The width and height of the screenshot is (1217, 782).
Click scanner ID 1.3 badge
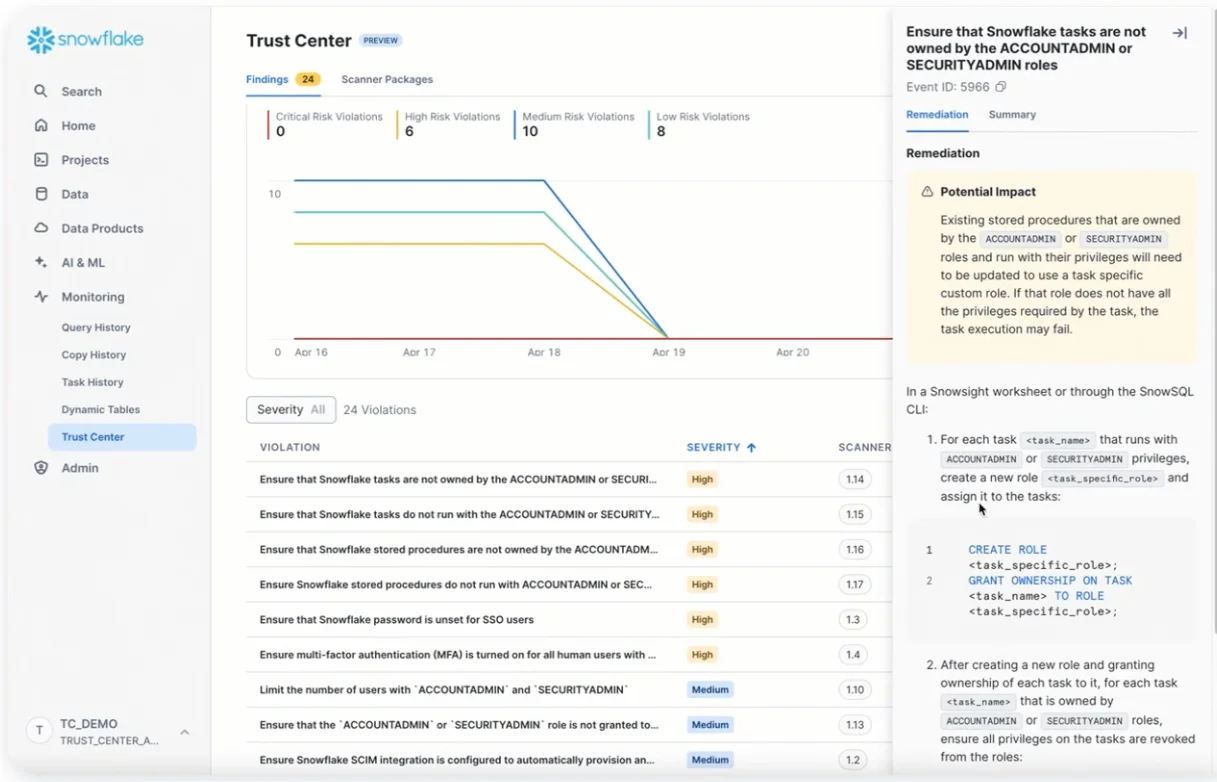click(x=853, y=619)
